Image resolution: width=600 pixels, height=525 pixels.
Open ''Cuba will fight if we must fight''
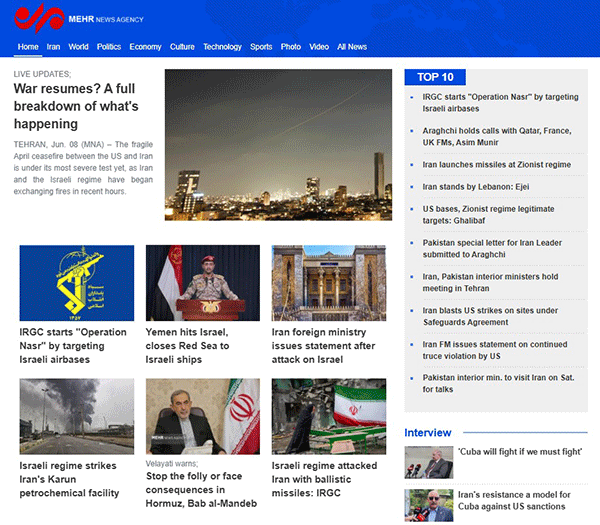(x=520, y=452)
